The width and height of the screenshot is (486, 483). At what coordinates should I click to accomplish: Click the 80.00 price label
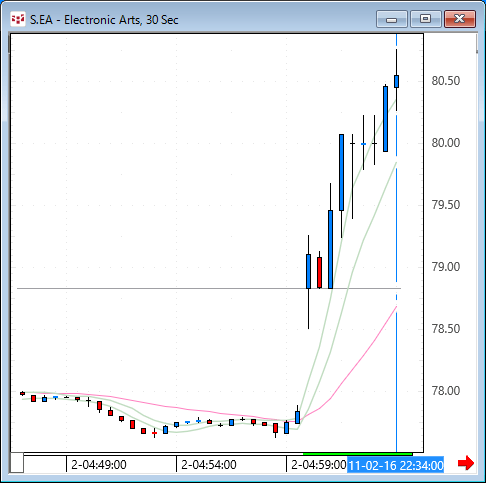click(x=446, y=143)
